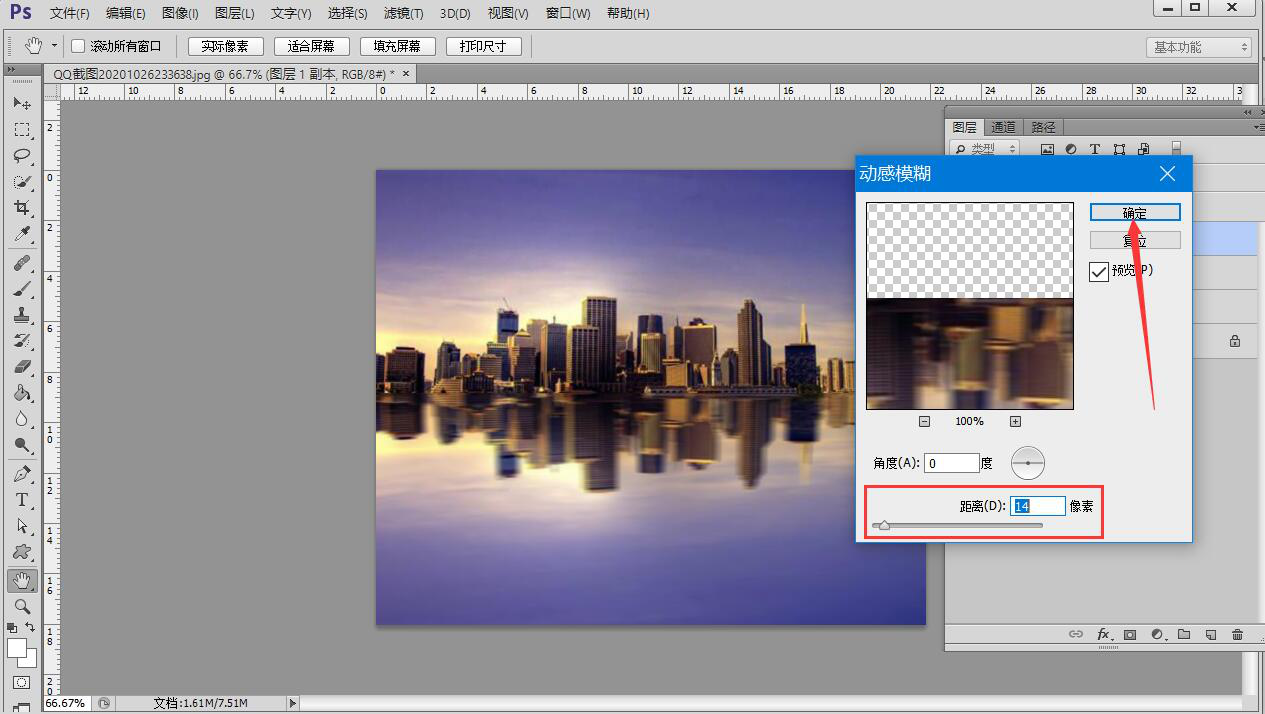This screenshot has width=1265, height=714.
Task: Open the 类型 layer filter dropdown
Action: tap(985, 149)
